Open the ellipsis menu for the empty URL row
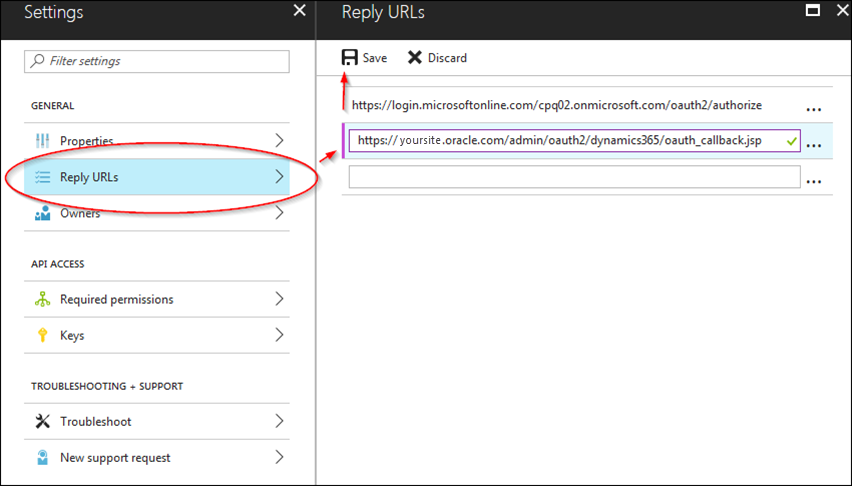Screen dimensions: 852x486 (x=813, y=182)
